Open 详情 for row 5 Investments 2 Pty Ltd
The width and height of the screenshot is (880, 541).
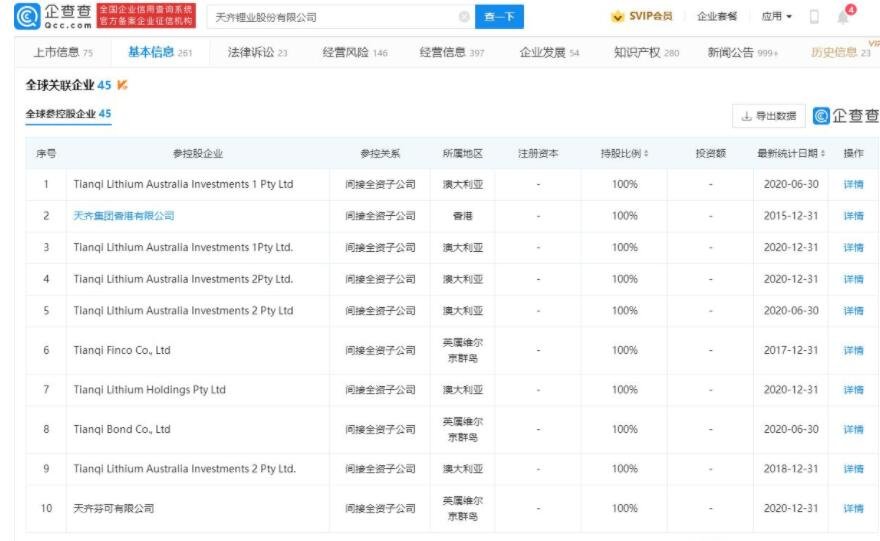[853, 310]
